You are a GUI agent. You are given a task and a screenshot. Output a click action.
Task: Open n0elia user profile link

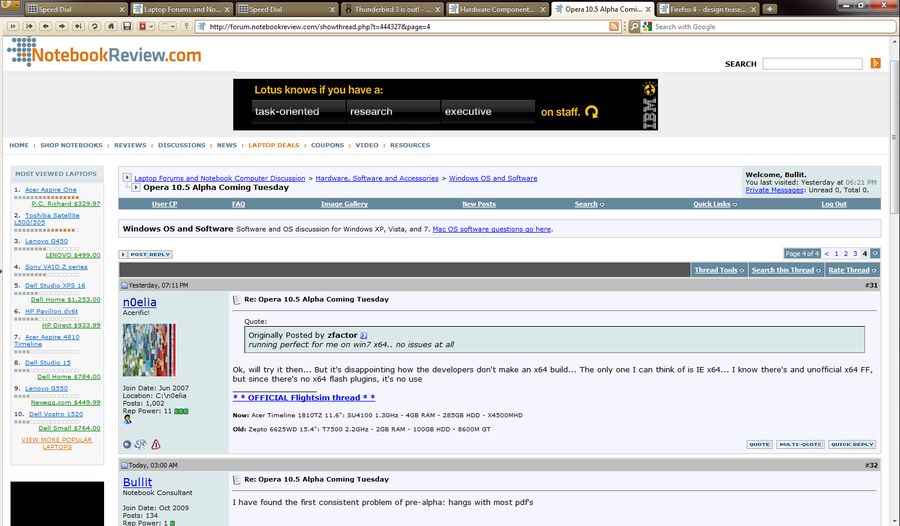click(x=139, y=302)
